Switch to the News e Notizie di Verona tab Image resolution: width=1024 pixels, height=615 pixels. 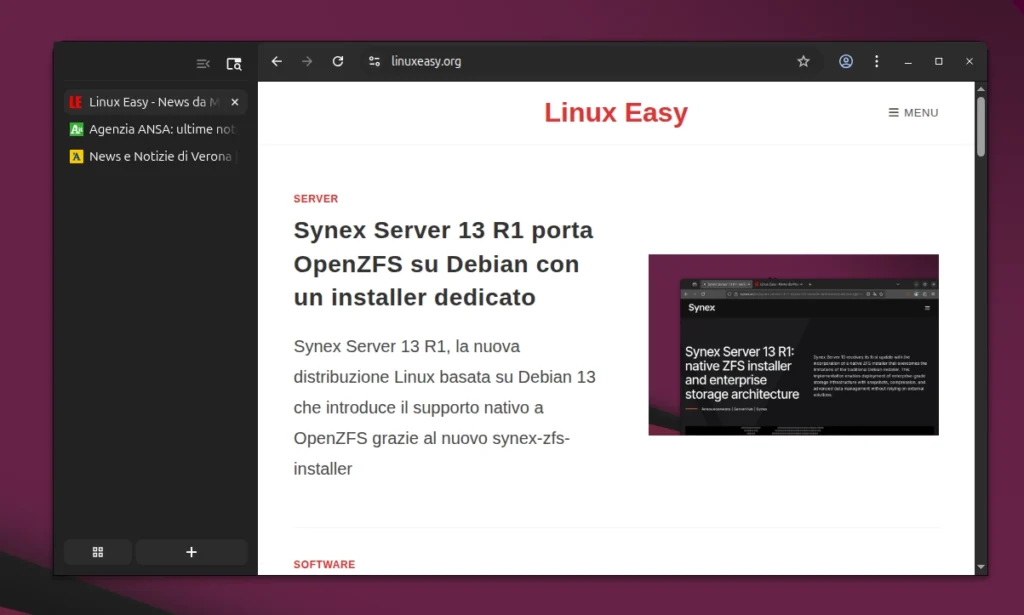point(155,156)
